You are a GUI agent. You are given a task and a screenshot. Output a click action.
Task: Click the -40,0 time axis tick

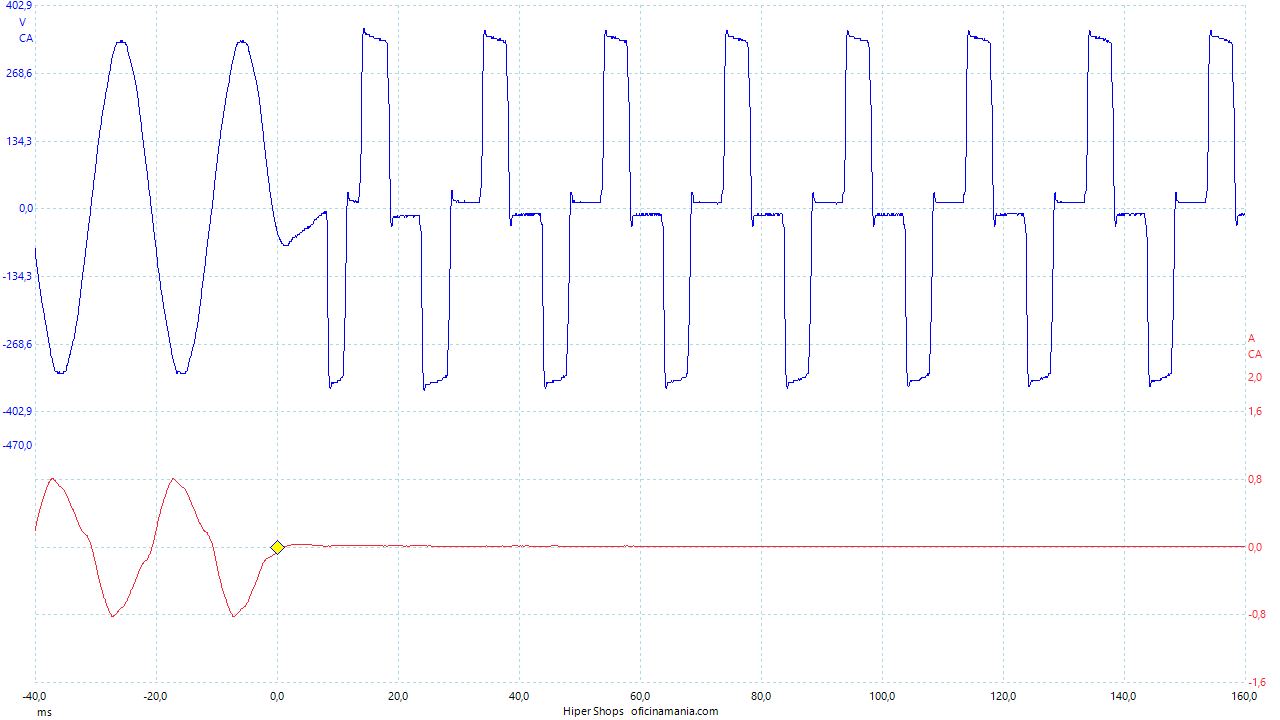point(35,696)
